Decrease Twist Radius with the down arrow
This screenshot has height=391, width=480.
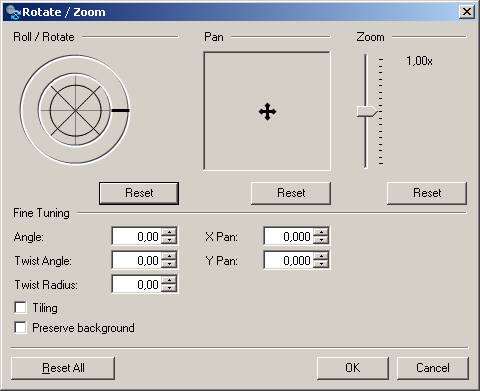(169, 288)
